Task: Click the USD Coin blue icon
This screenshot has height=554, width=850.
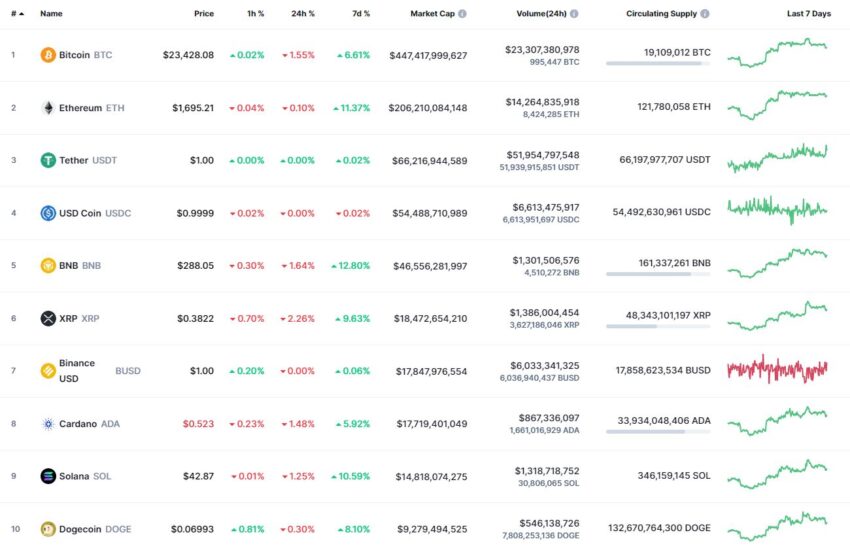Action: [48, 213]
